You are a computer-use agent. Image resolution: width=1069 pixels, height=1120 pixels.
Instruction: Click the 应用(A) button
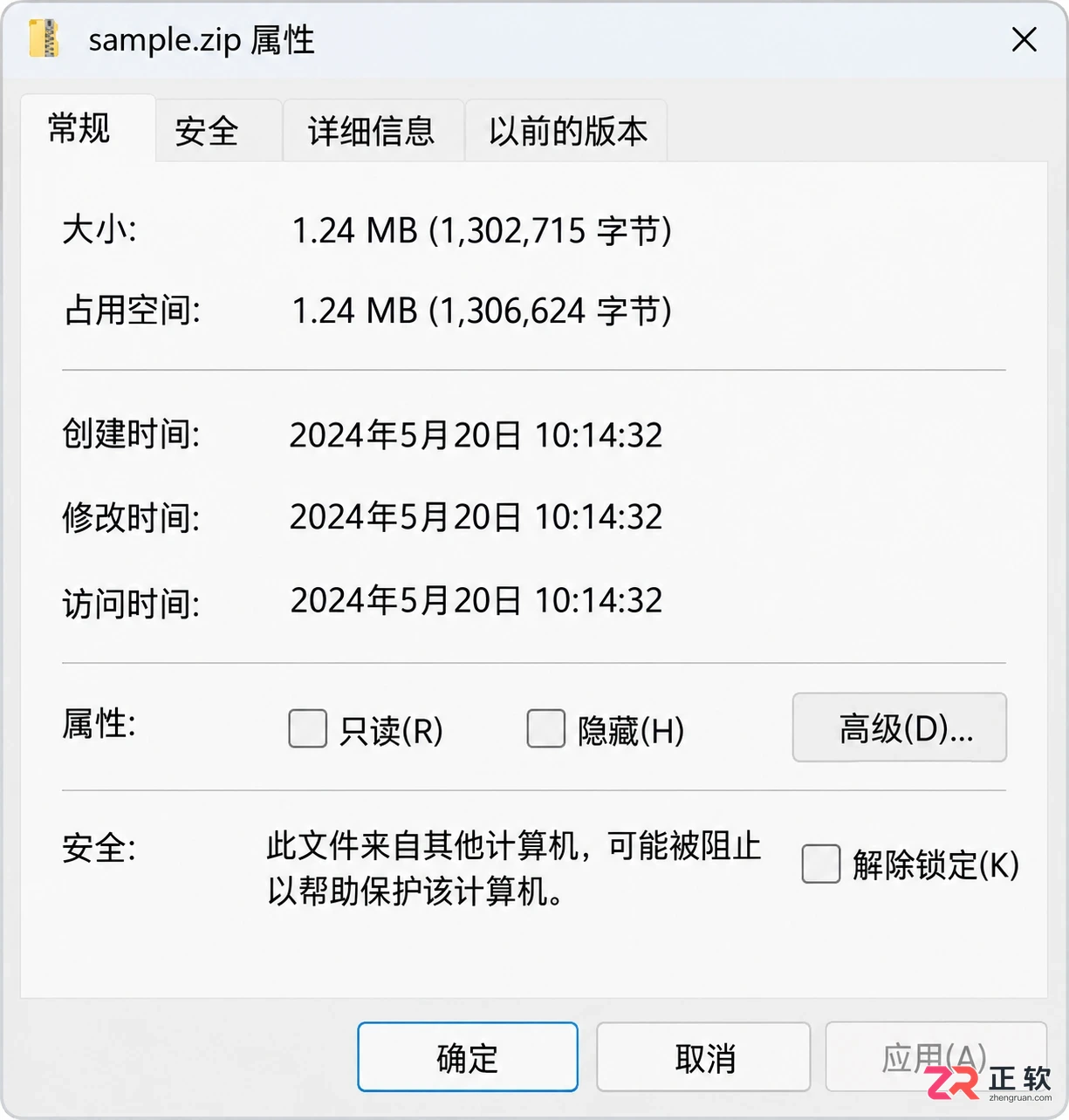(x=935, y=1057)
